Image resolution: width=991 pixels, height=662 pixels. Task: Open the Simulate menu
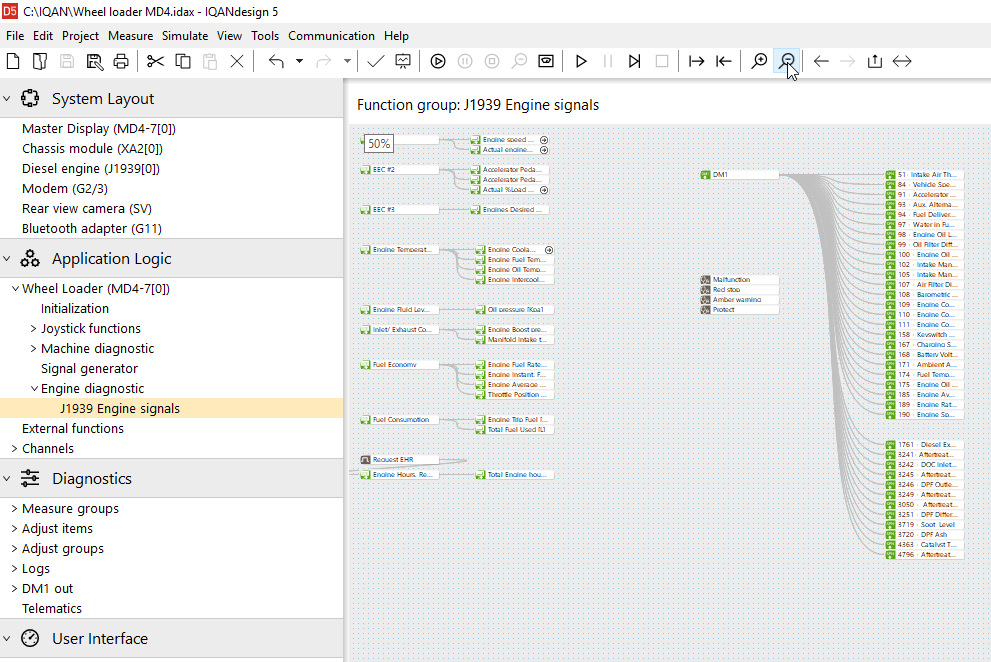[185, 36]
